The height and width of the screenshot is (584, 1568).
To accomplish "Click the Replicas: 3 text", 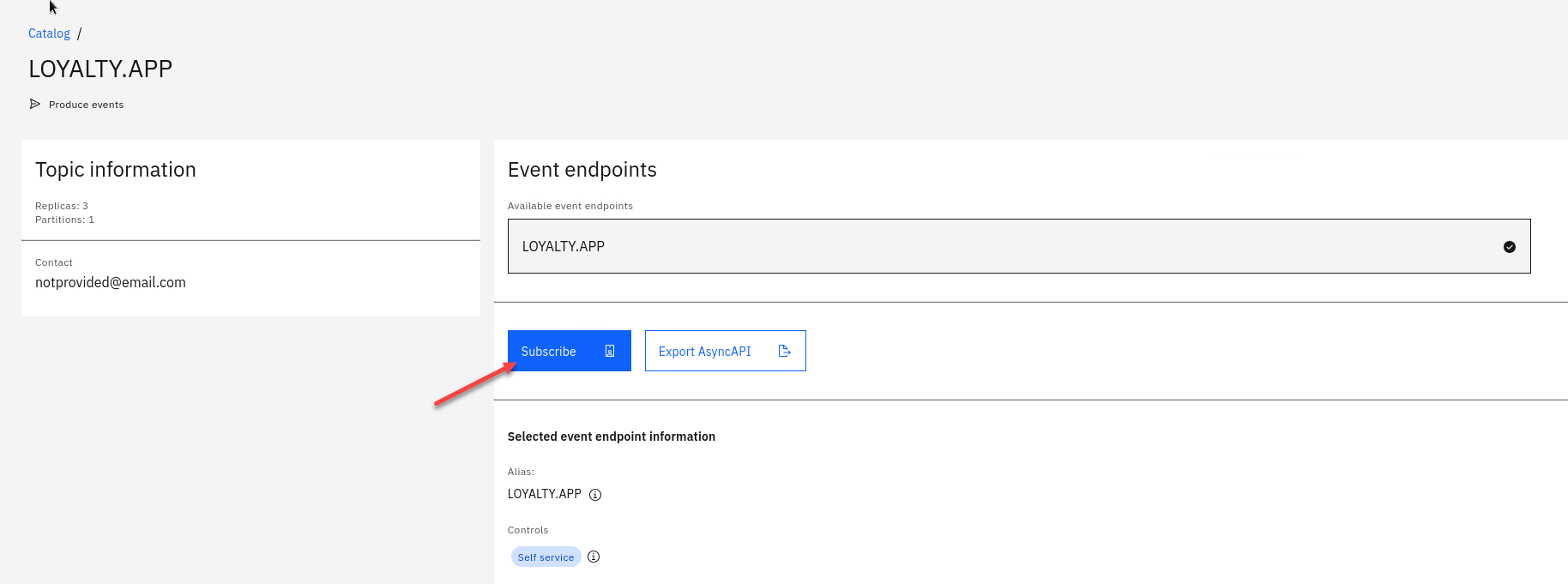I will click(x=62, y=206).
